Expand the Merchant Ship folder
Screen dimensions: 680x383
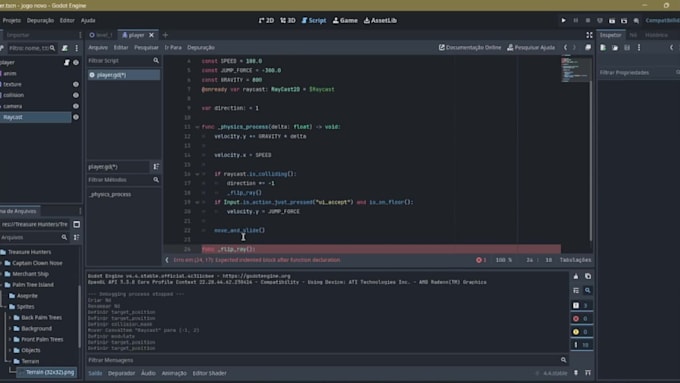tap(1, 274)
